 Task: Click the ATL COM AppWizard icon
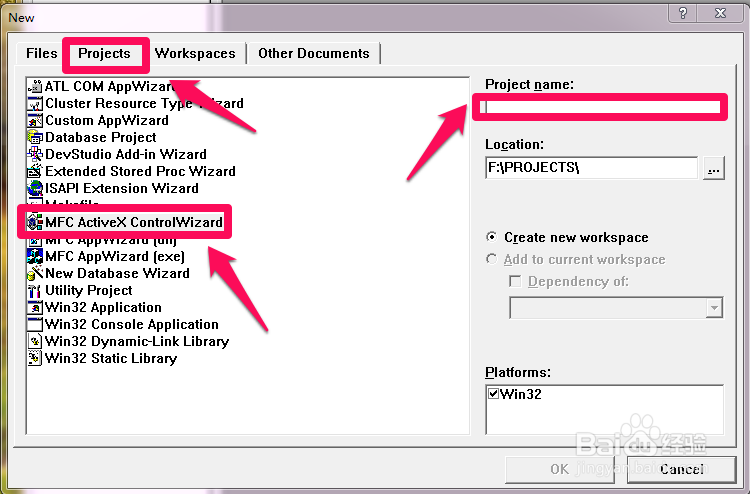pos(35,87)
